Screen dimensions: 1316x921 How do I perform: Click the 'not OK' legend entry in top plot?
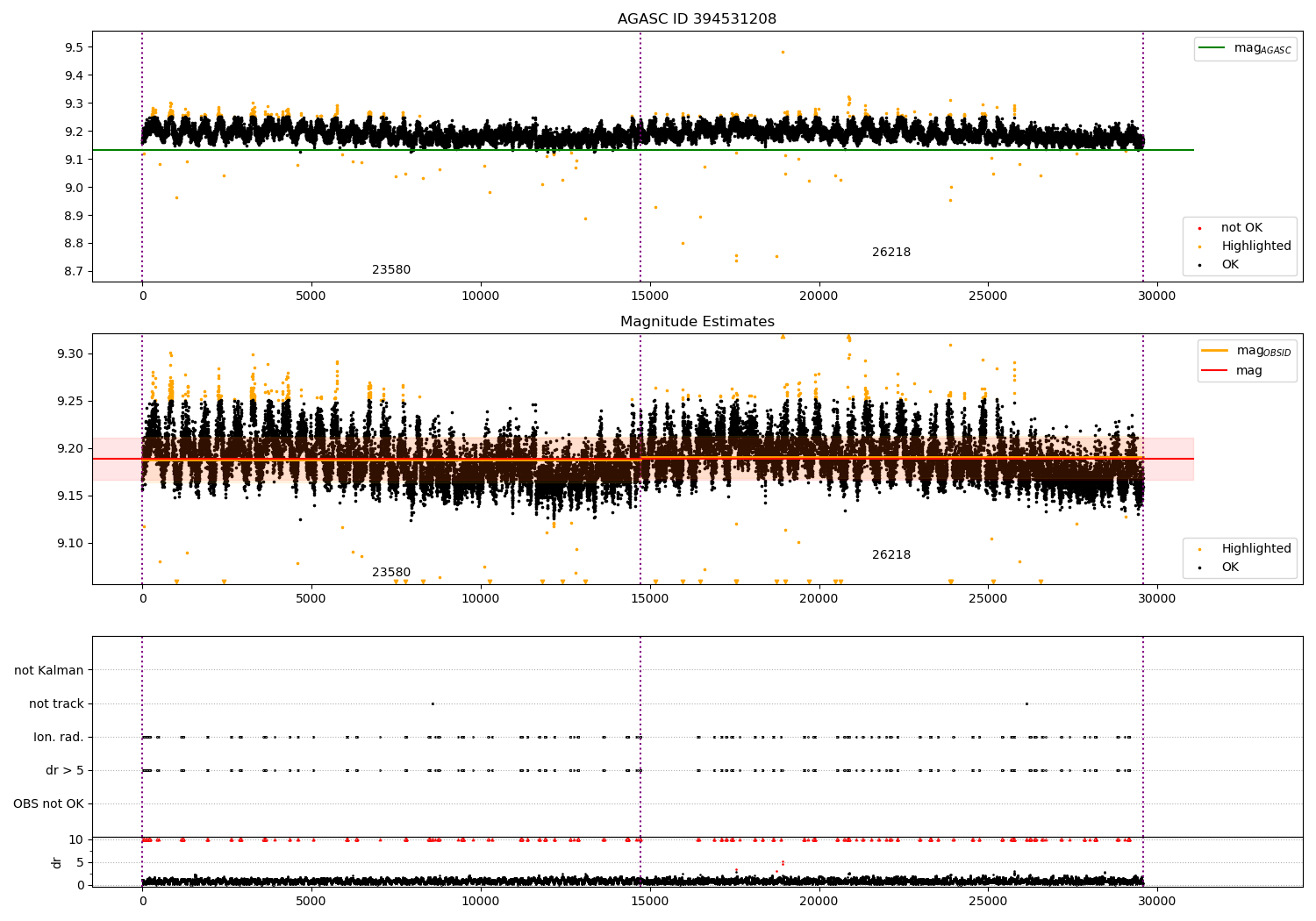[1241, 228]
